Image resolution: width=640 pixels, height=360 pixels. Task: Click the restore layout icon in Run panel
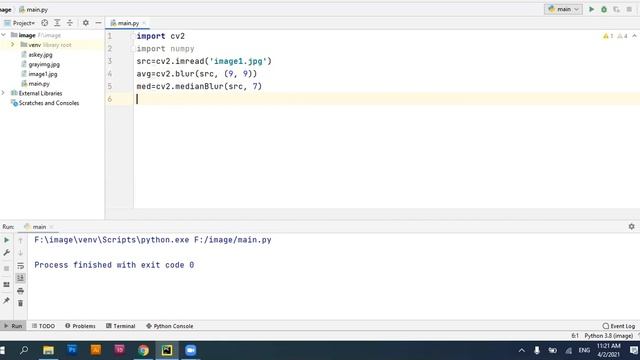(x=7, y=284)
